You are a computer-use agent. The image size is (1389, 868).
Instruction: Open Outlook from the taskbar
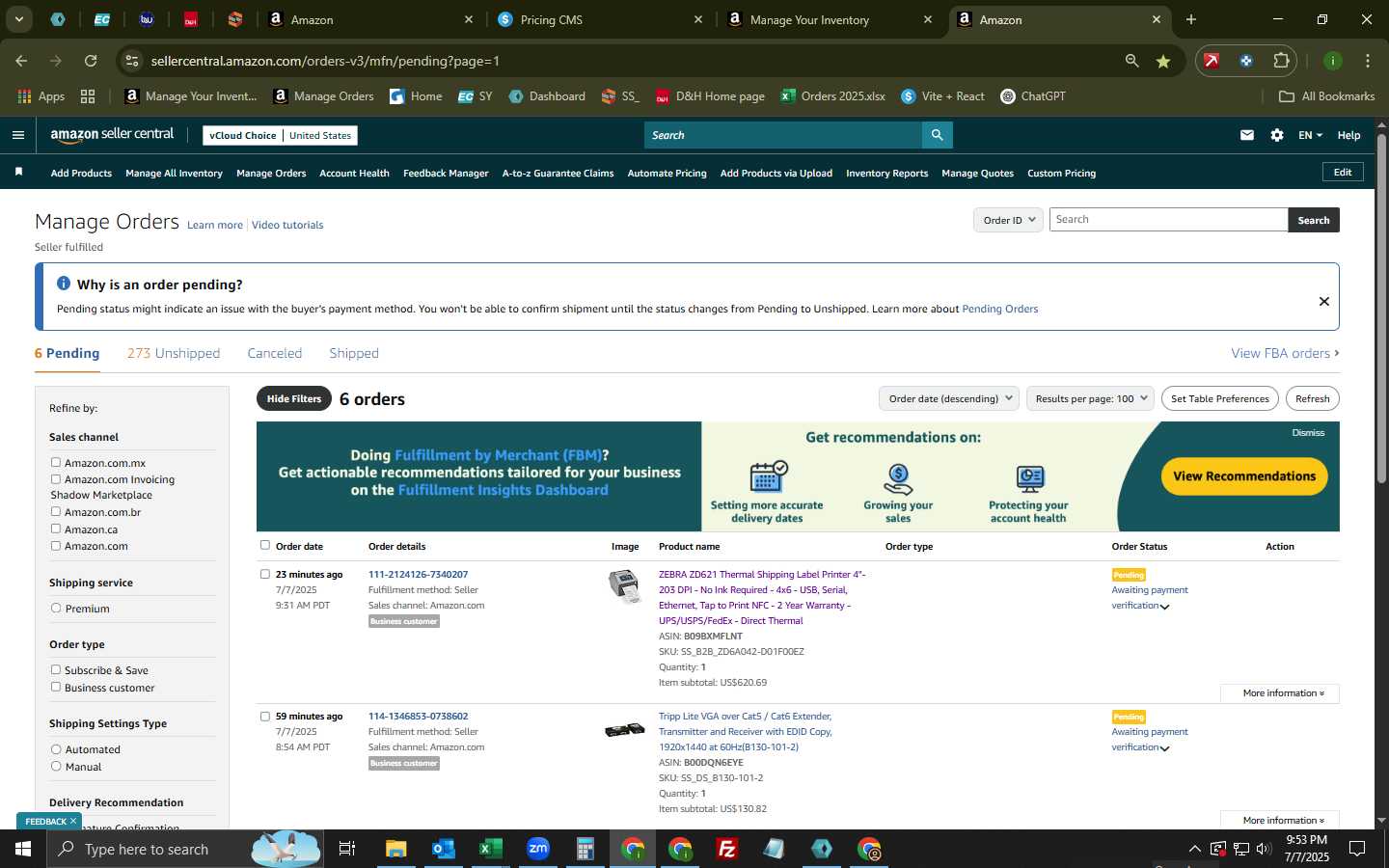[x=443, y=849]
